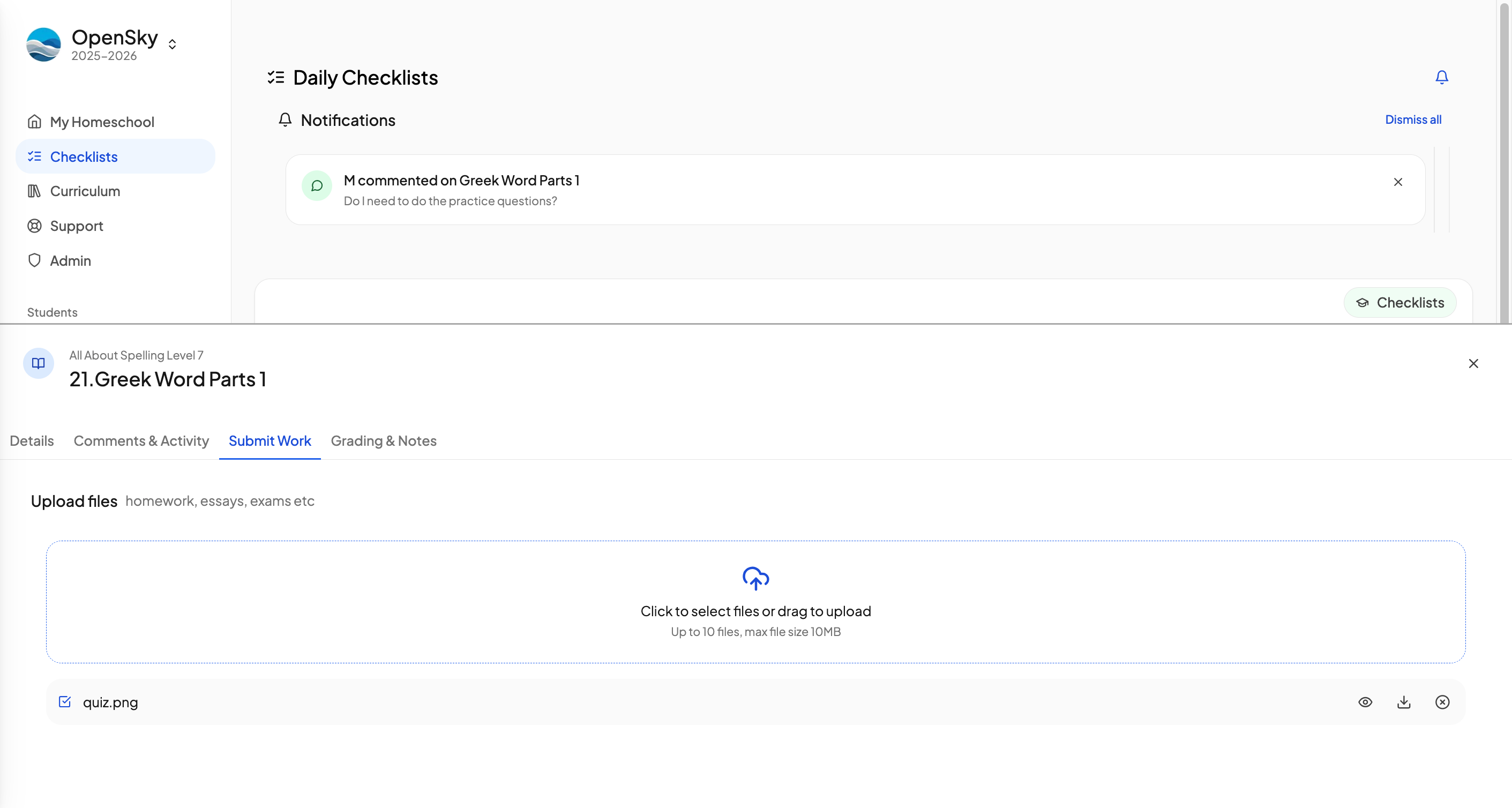Screen dimensions: 1512x808
Task: Click the book icon beside lesson title
Action: pyautogui.click(x=38, y=363)
